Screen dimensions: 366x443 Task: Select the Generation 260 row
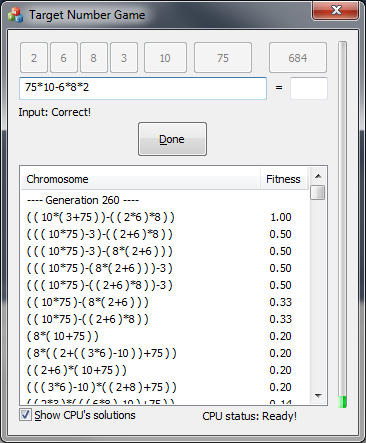click(x=165, y=200)
